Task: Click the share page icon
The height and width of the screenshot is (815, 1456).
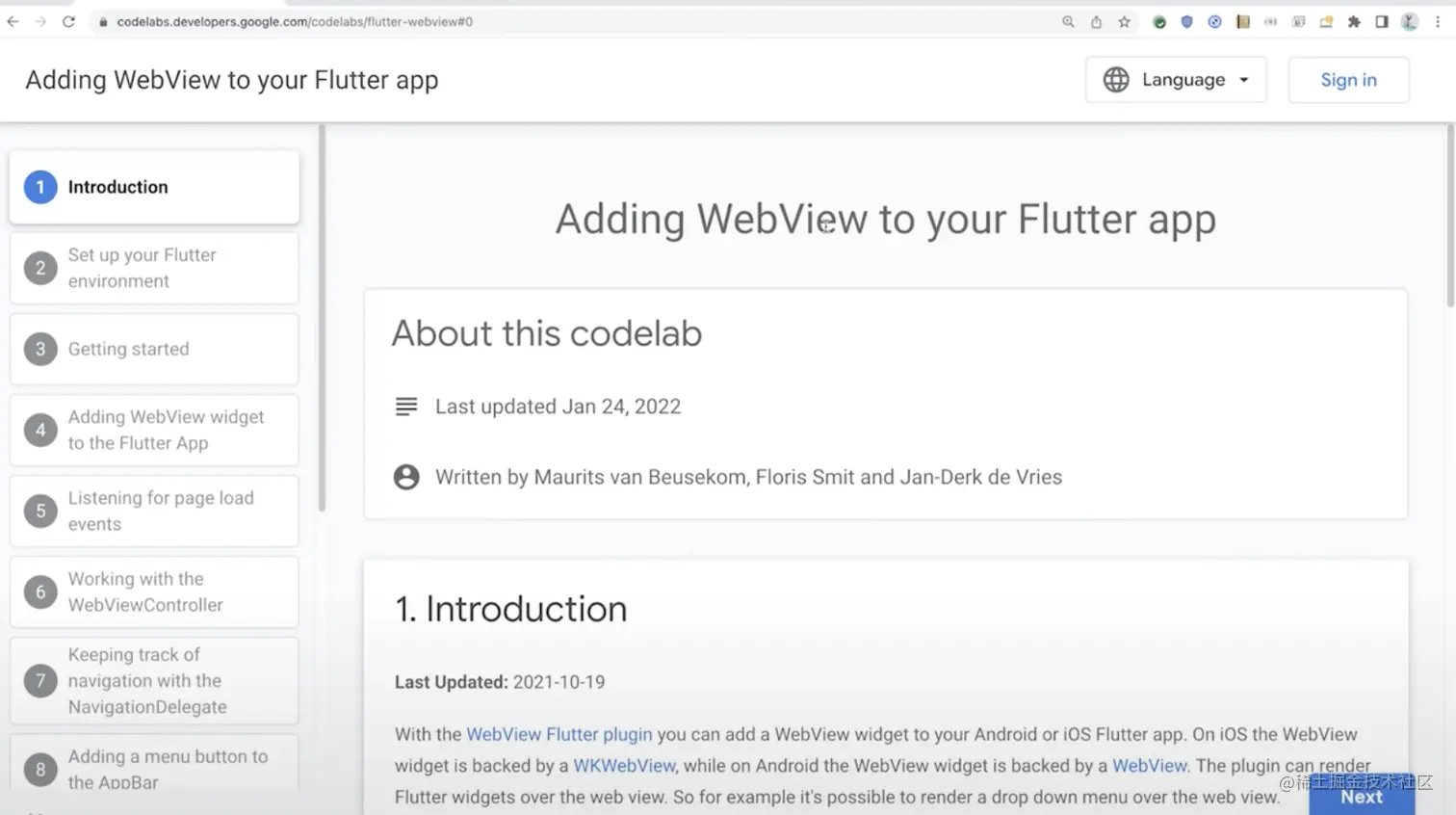Action: pos(1096,21)
